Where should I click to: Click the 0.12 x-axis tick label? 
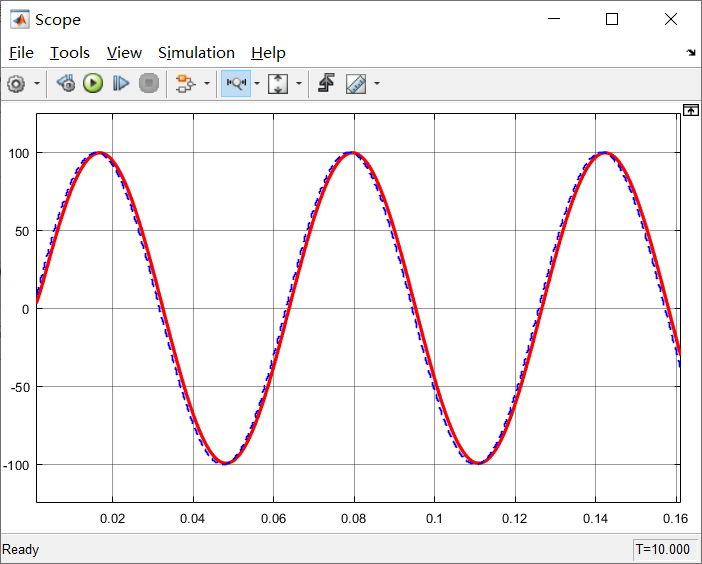coord(515,519)
